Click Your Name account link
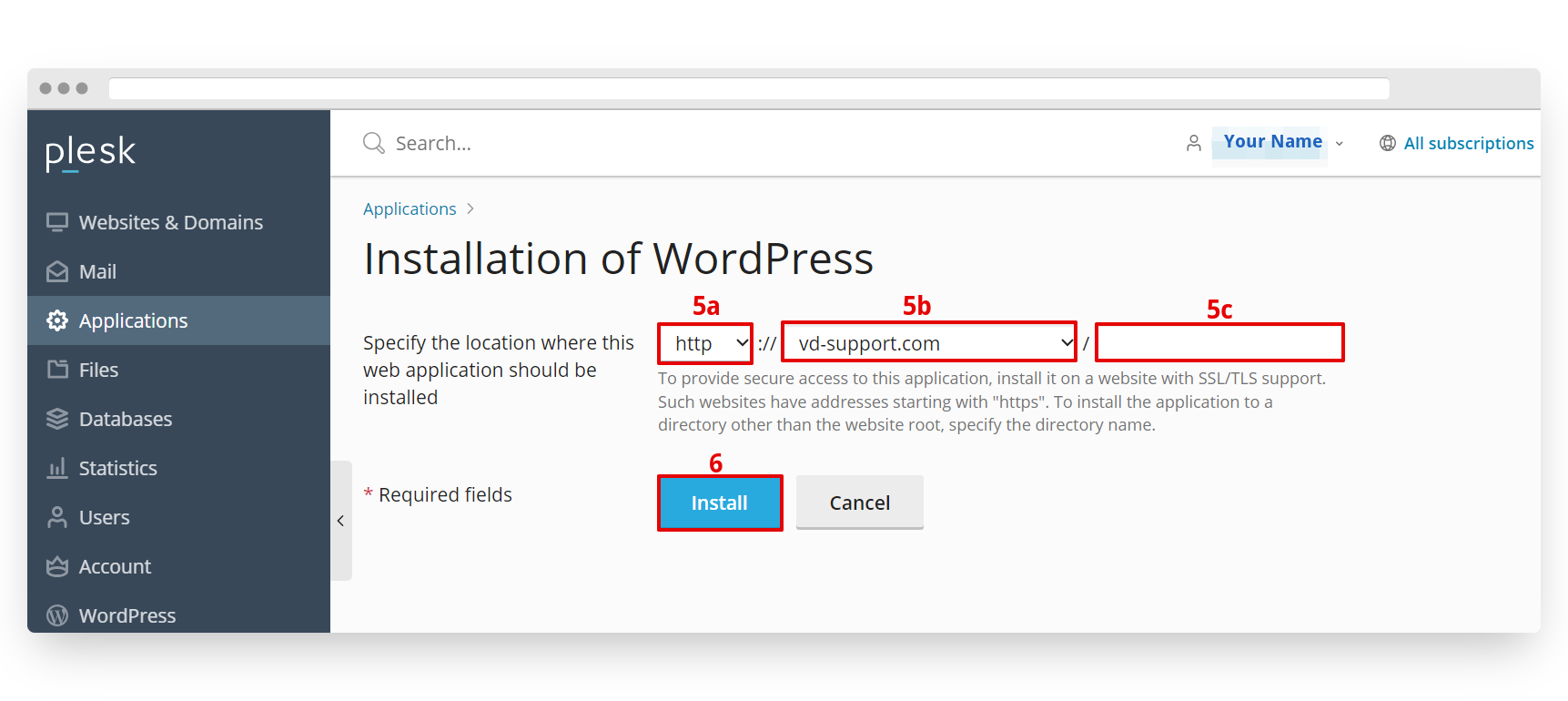 coord(1272,142)
